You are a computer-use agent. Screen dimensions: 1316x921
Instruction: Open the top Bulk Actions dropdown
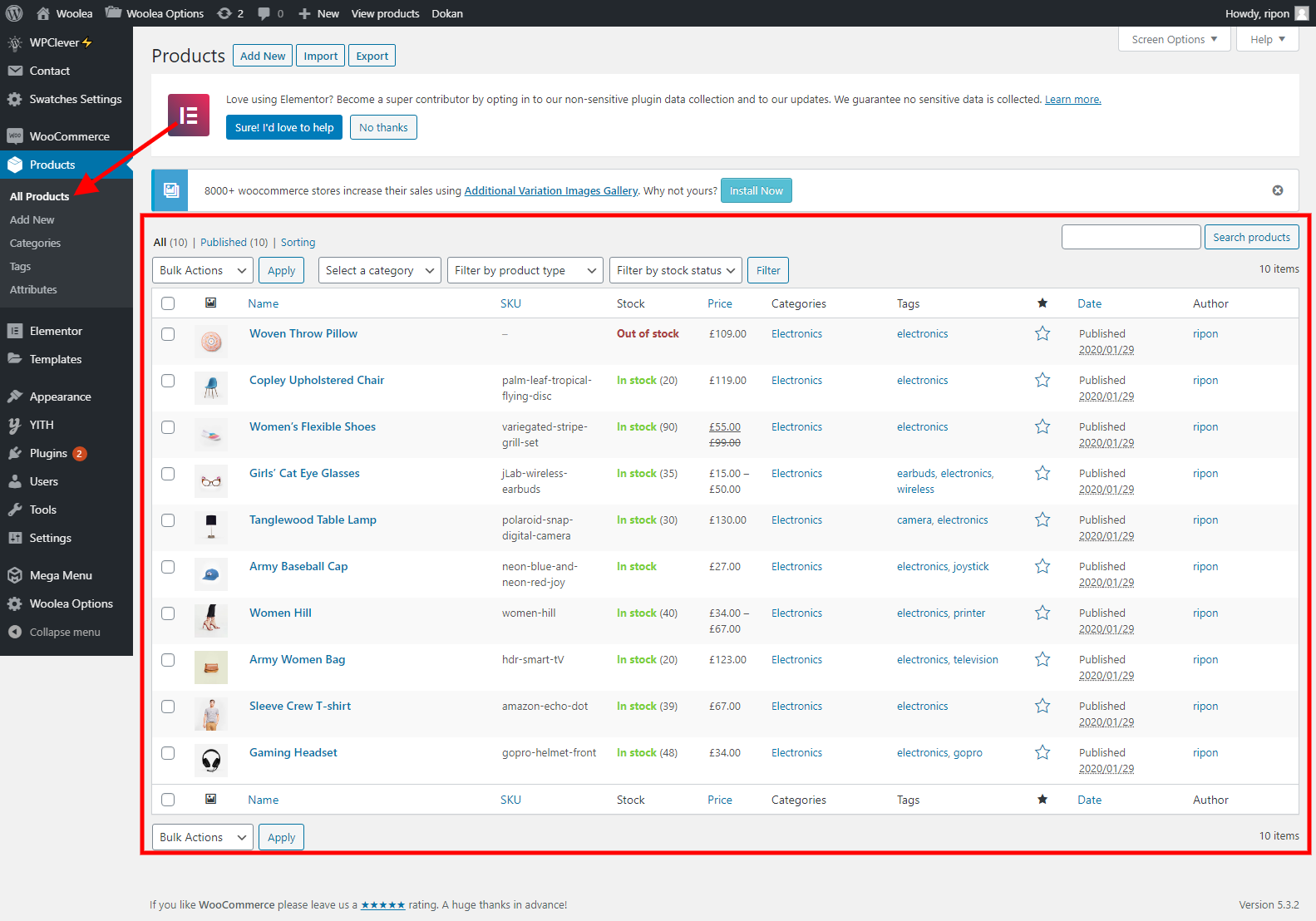pyautogui.click(x=203, y=270)
